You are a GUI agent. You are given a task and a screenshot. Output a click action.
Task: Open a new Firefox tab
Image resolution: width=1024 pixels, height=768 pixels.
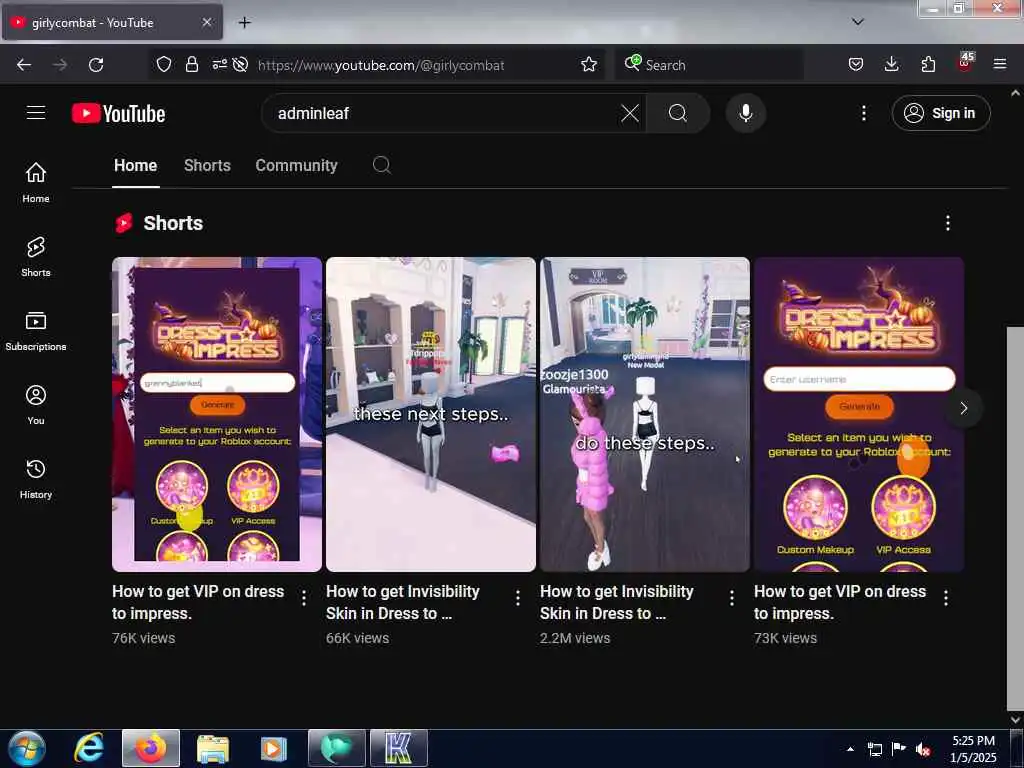[x=244, y=23]
